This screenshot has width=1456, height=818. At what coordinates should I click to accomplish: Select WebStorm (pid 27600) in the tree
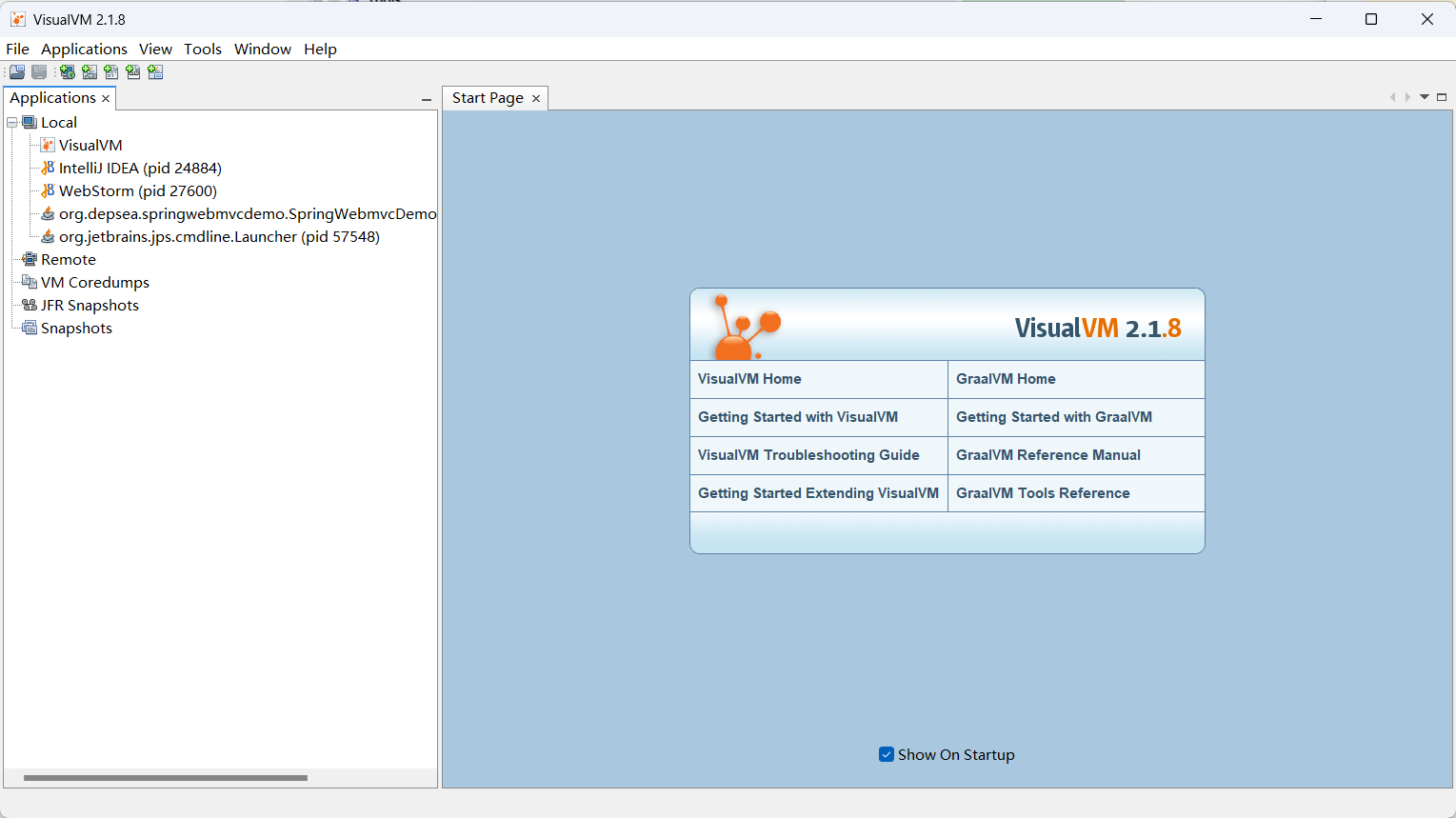137,191
